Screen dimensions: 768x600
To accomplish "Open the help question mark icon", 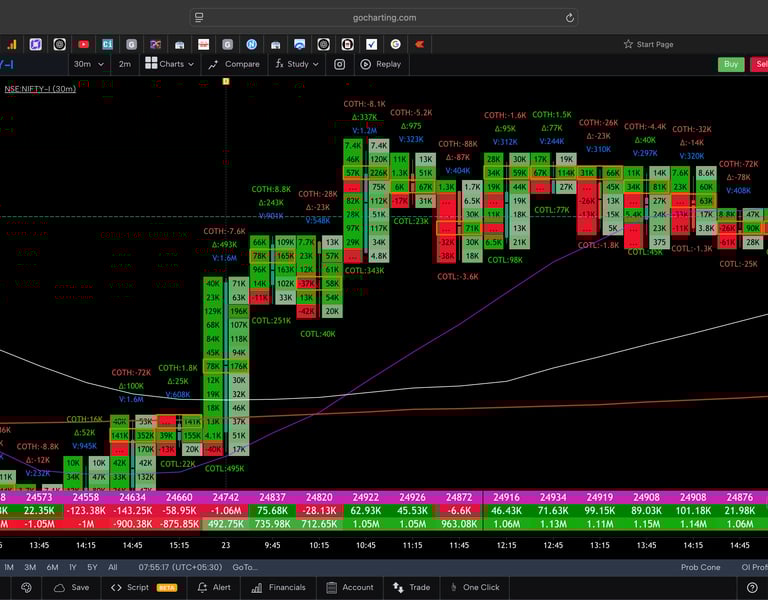I will click(752, 587).
